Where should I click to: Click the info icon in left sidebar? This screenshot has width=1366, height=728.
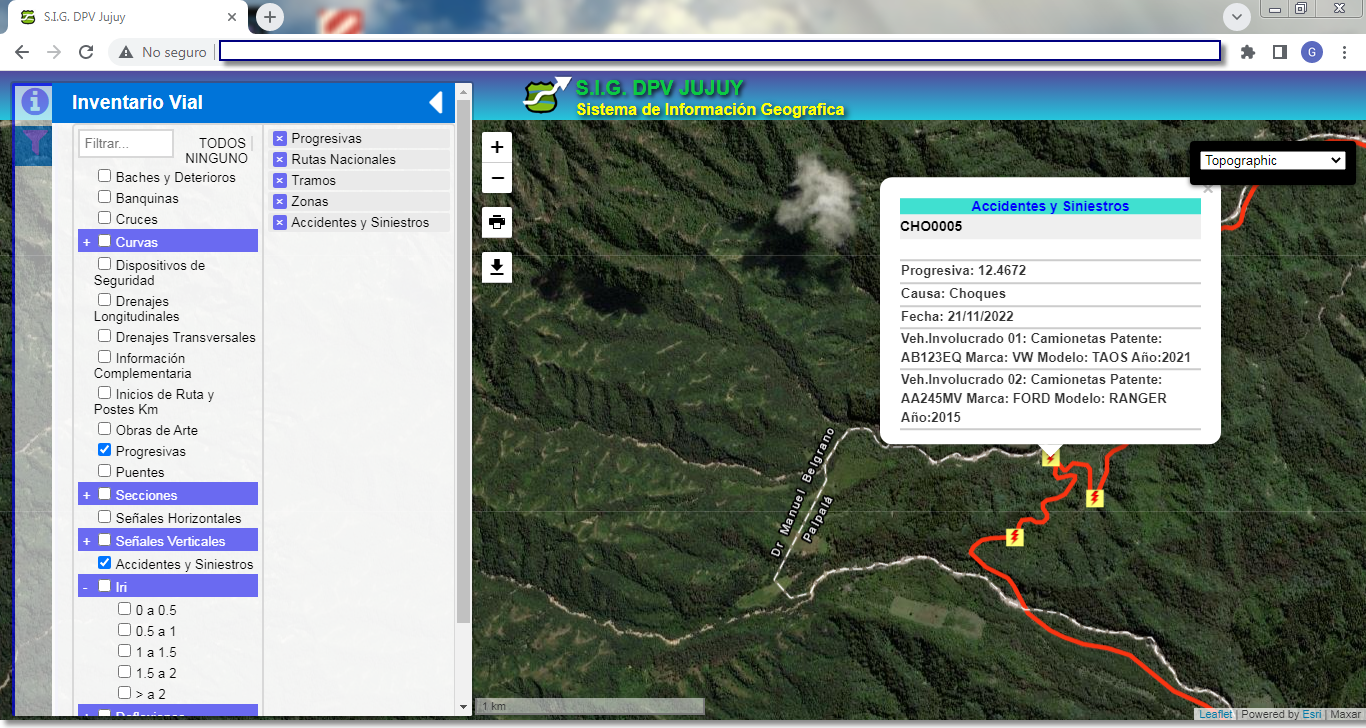click(x=35, y=101)
